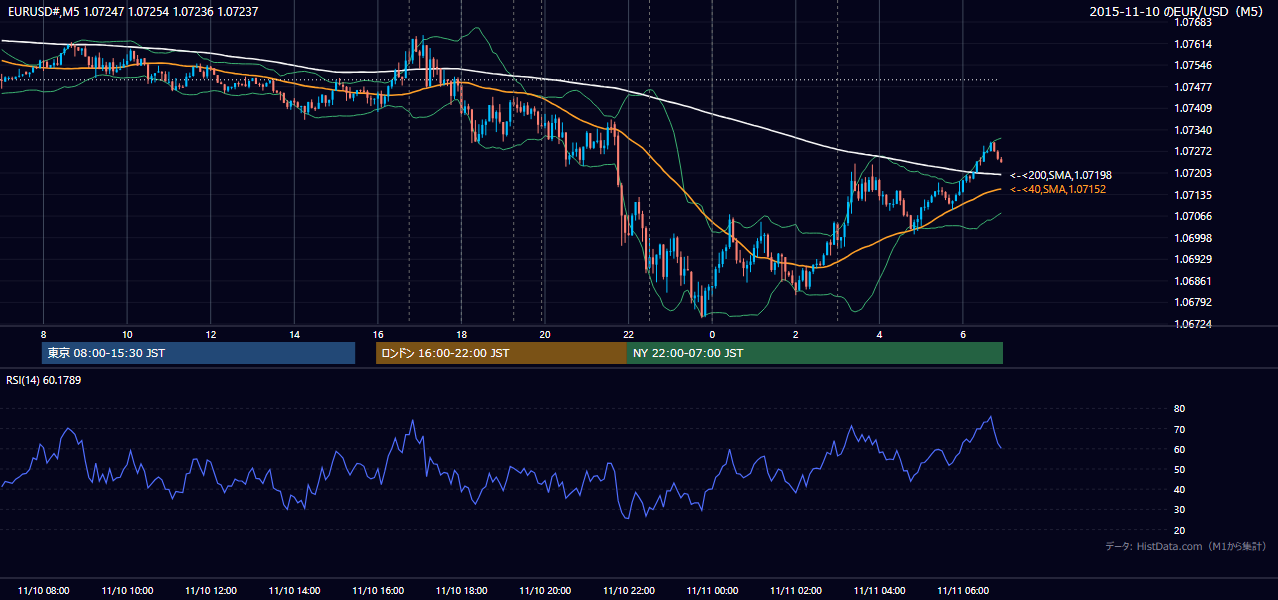Click price level 1.07272 on axis
The height and width of the screenshot is (600, 1278).
click(1192, 152)
